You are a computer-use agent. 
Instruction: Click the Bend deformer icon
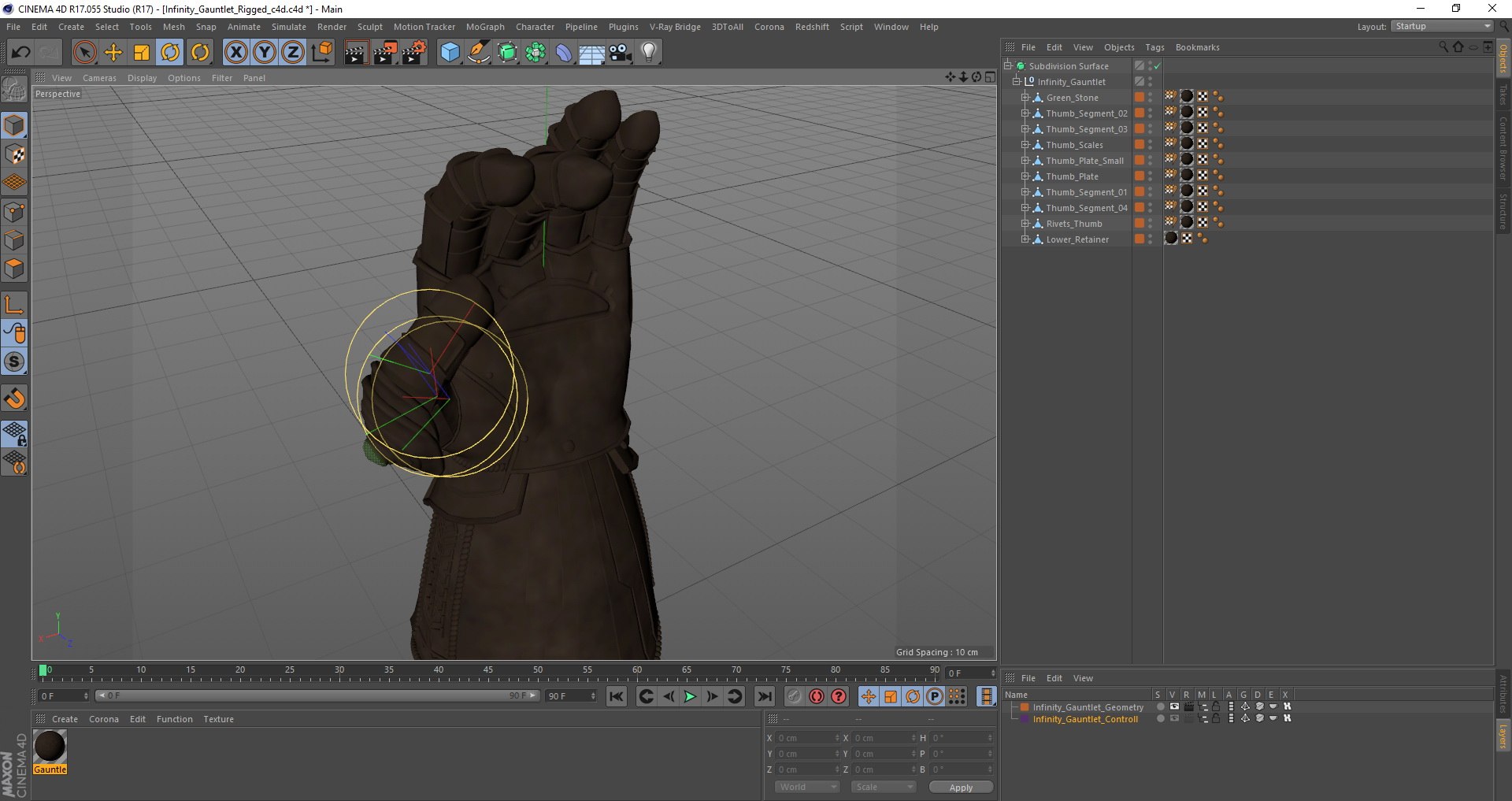pyautogui.click(x=564, y=53)
